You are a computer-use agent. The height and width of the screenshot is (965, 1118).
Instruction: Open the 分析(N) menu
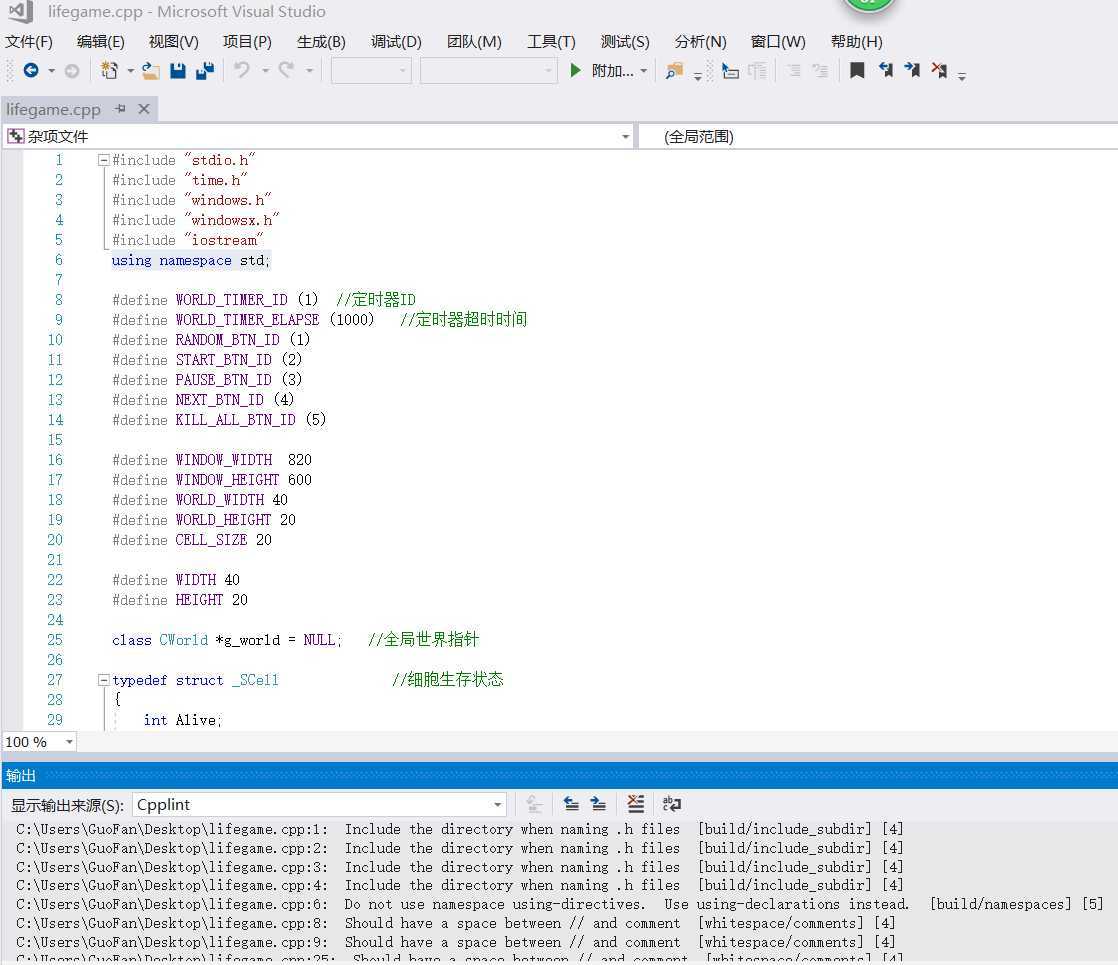pyautogui.click(x=700, y=41)
